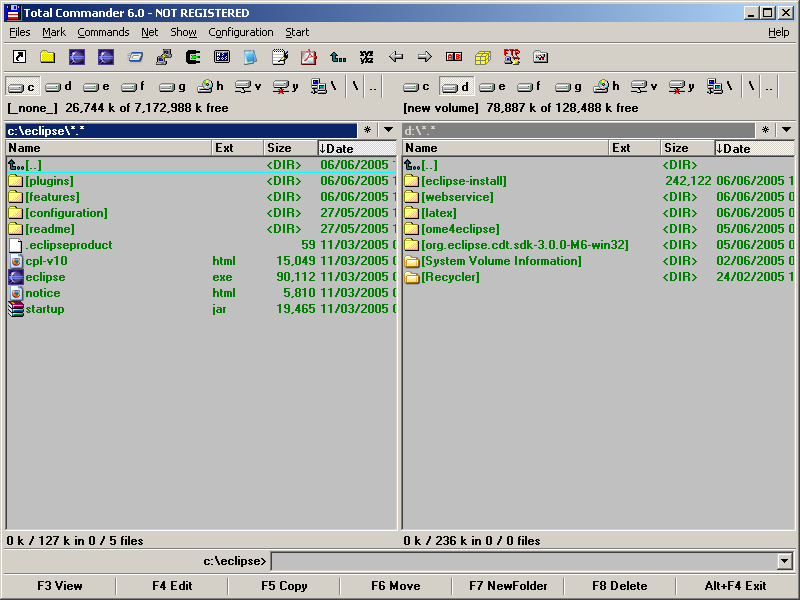Open right panel favorites asterisk button
This screenshot has width=800, height=600.
pyautogui.click(x=765, y=130)
